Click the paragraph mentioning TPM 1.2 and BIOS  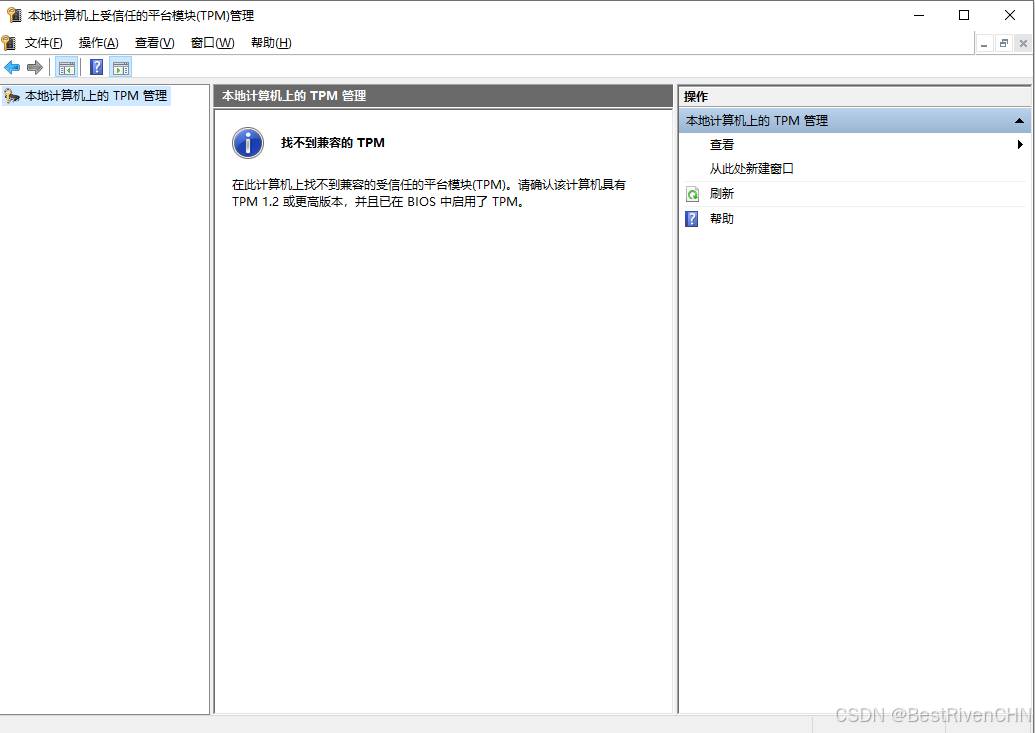click(x=429, y=193)
